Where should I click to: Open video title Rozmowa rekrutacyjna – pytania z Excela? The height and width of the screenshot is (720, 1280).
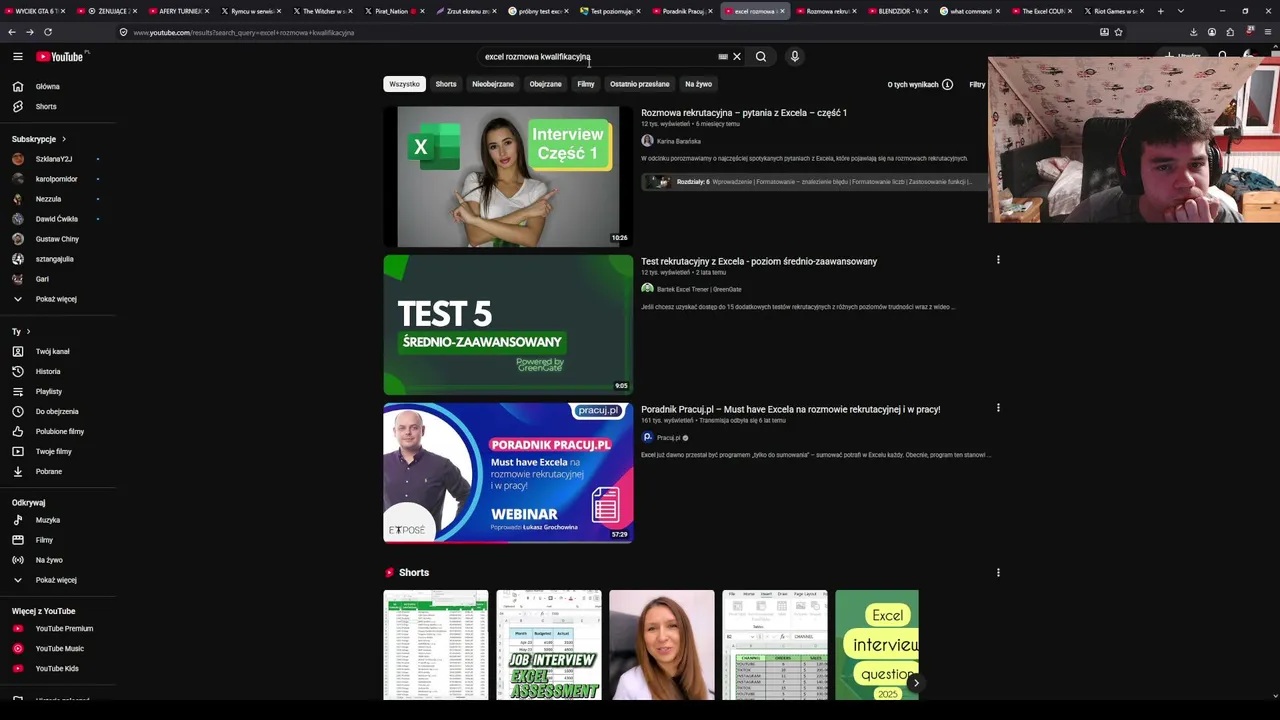click(x=744, y=113)
